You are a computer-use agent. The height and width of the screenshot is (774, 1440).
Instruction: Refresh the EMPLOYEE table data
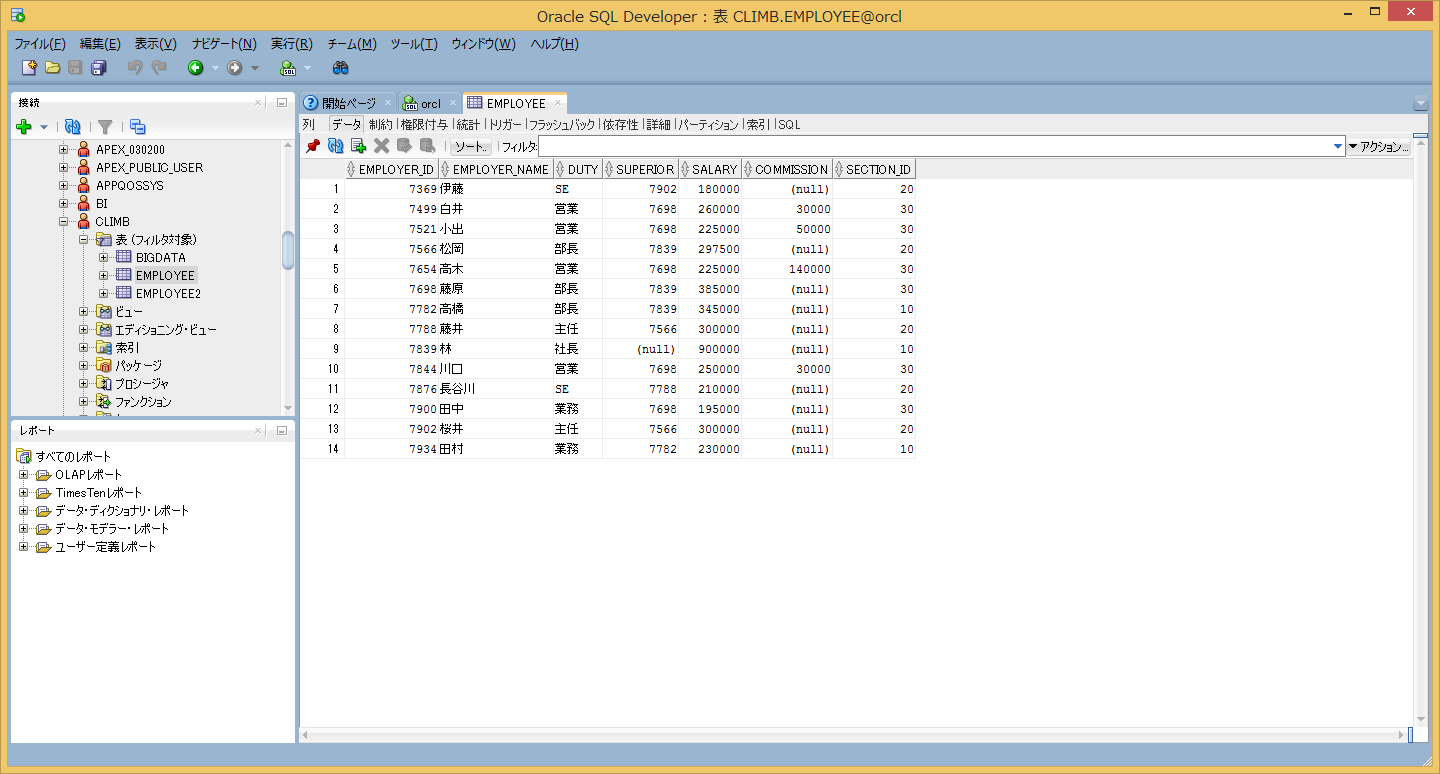(336, 146)
